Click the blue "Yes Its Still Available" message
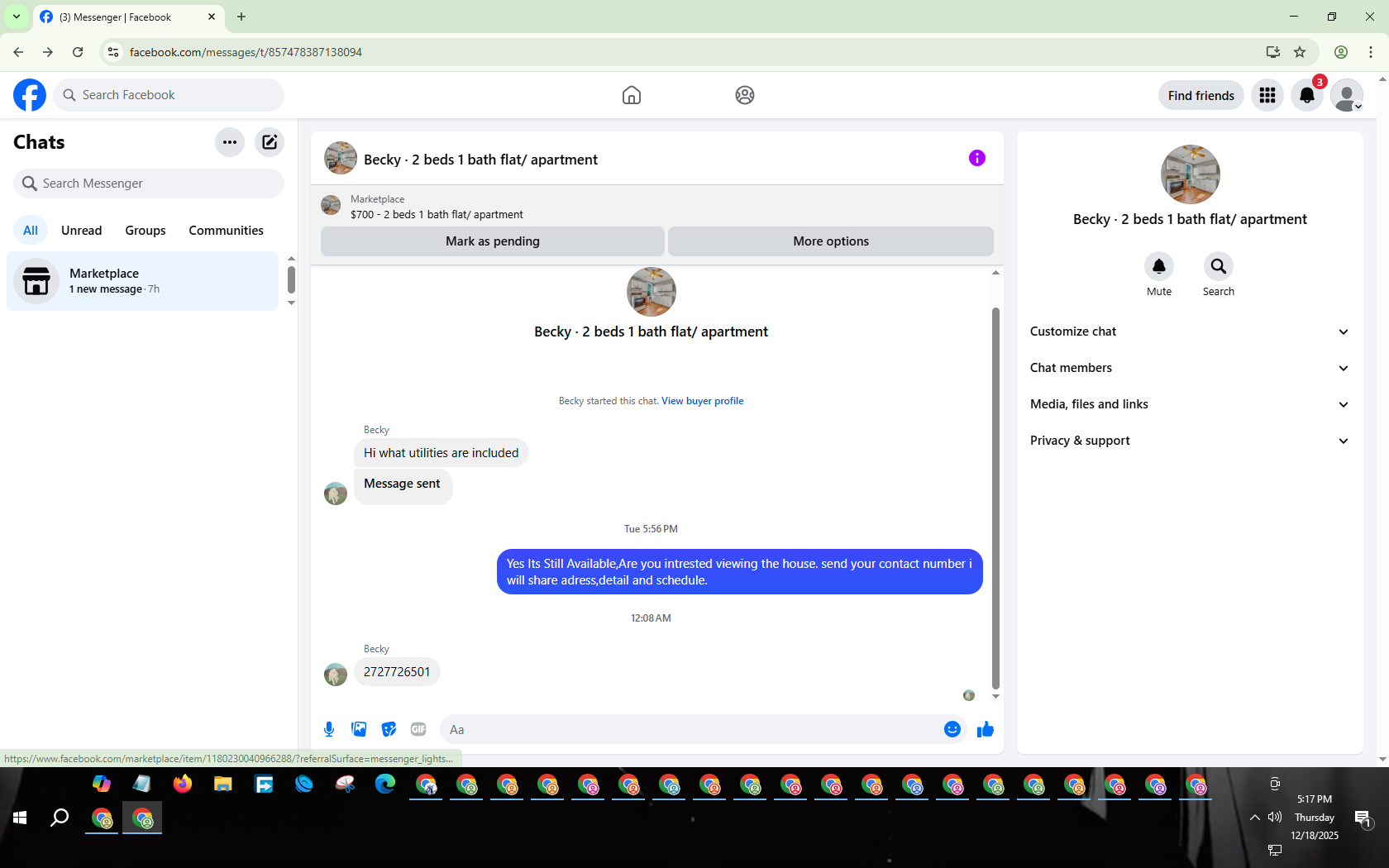This screenshot has width=1389, height=868. (740, 572)
